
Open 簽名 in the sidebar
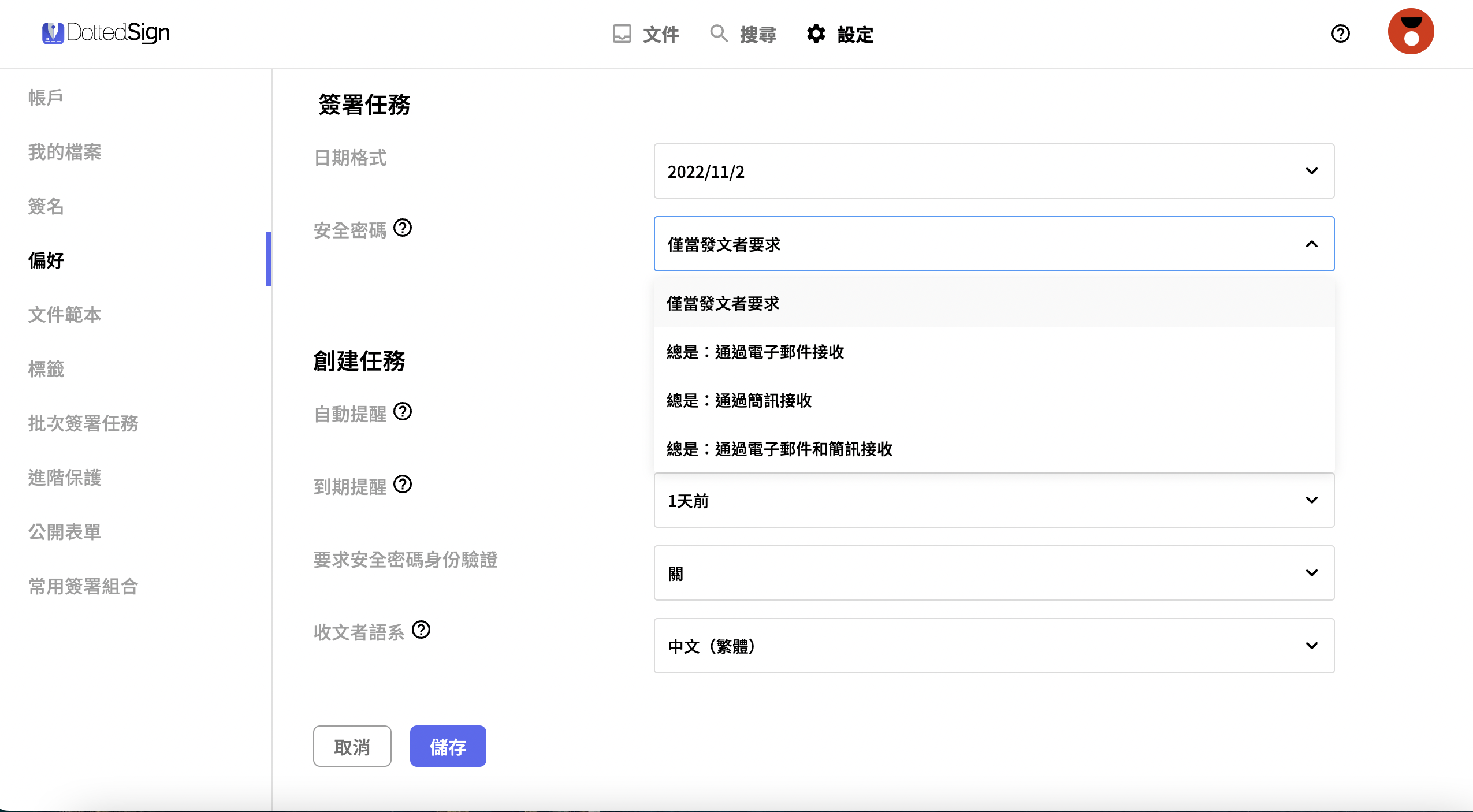46,206
